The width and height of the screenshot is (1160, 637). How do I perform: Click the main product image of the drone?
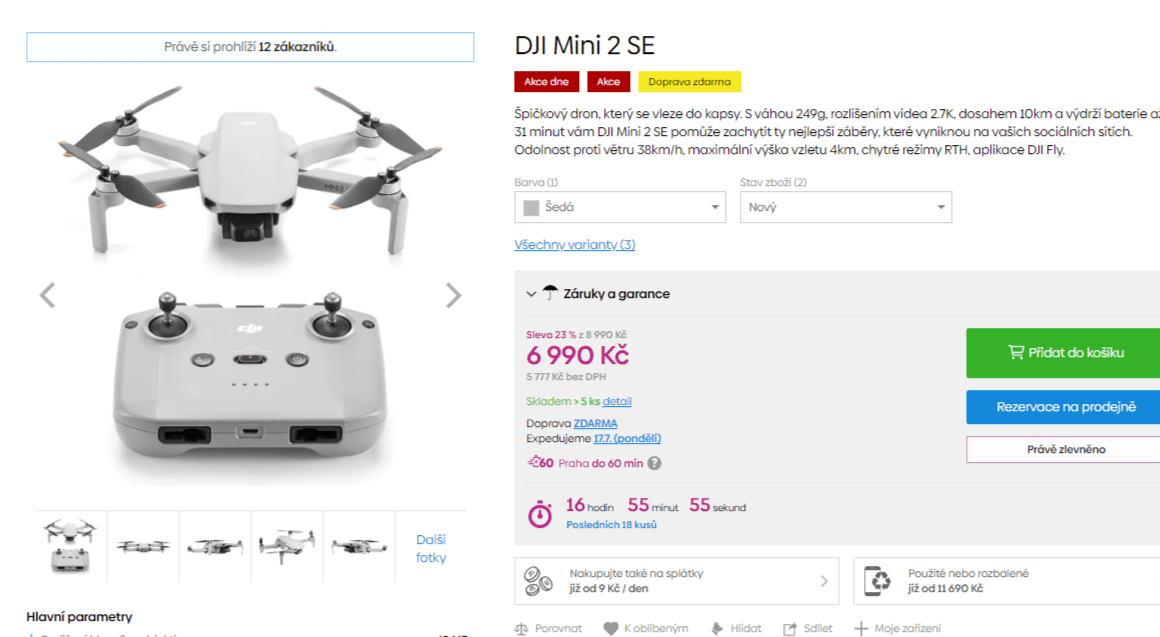(250, 285)
